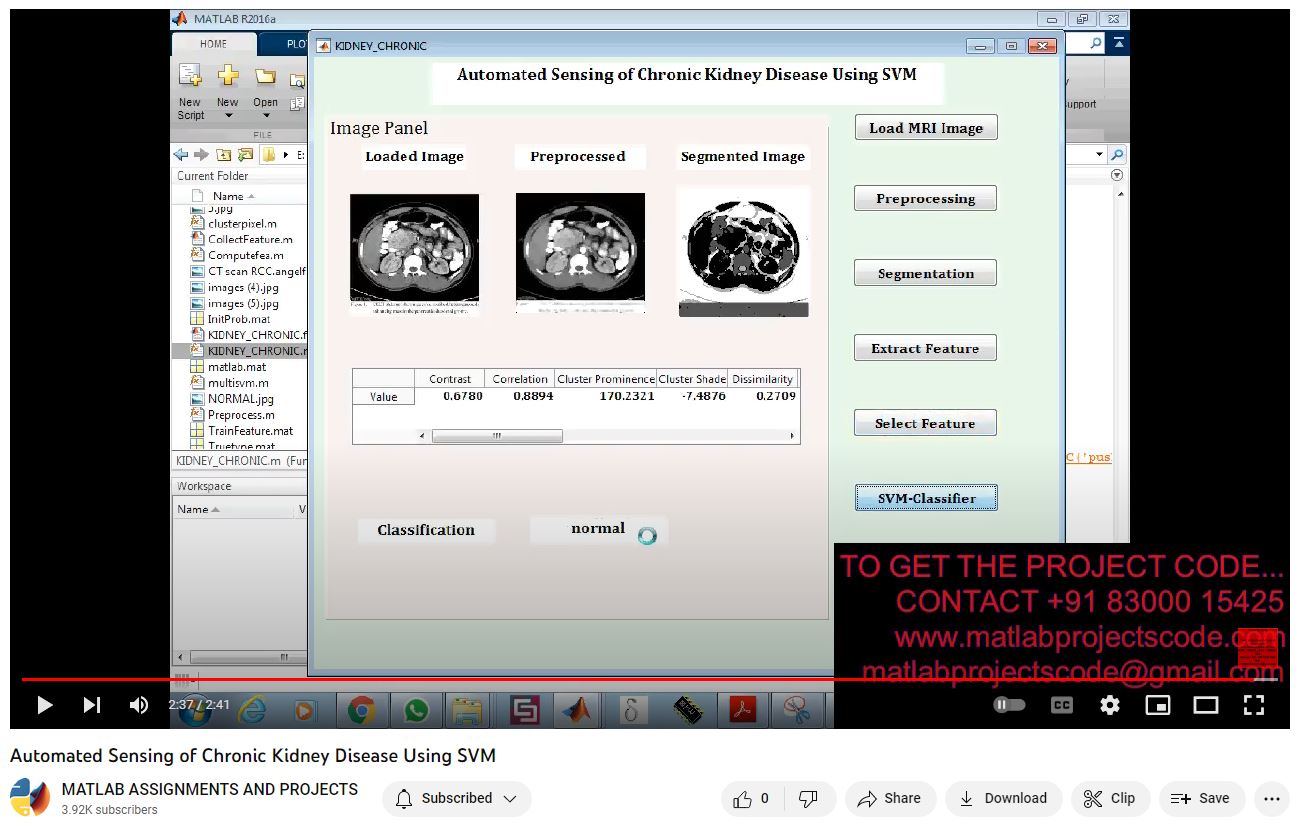Skip to the next video
The width and height of the screenshot is (1299, 829).
(92, 705)
